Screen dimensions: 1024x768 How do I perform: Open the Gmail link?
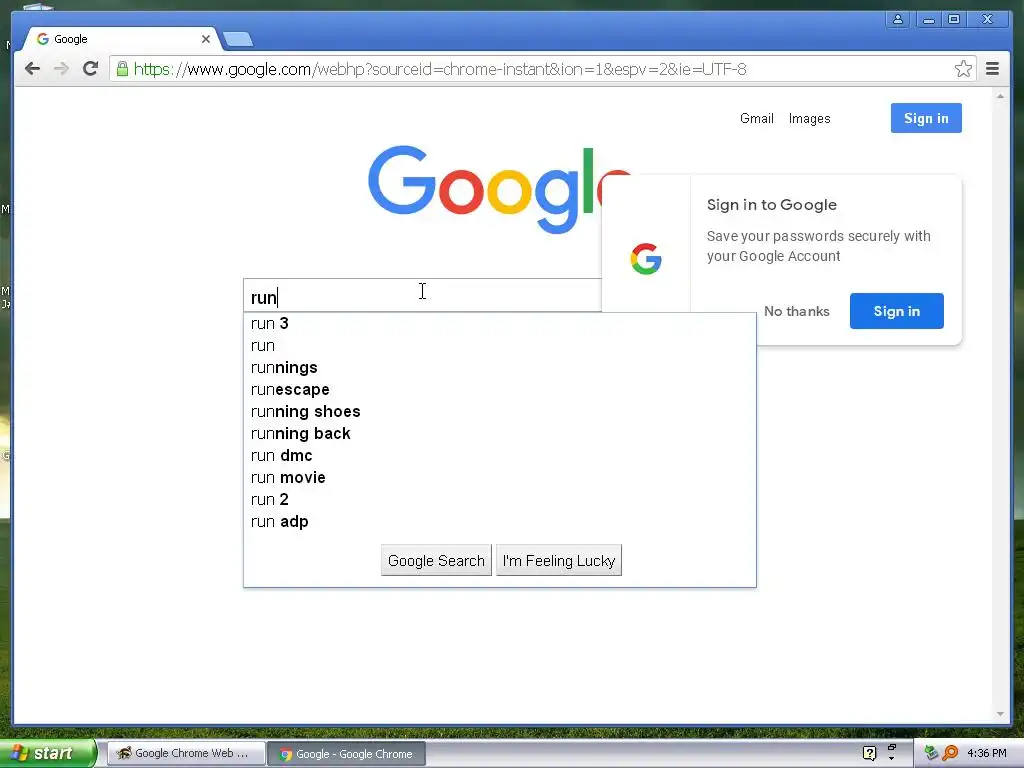(x=756, y=118)
